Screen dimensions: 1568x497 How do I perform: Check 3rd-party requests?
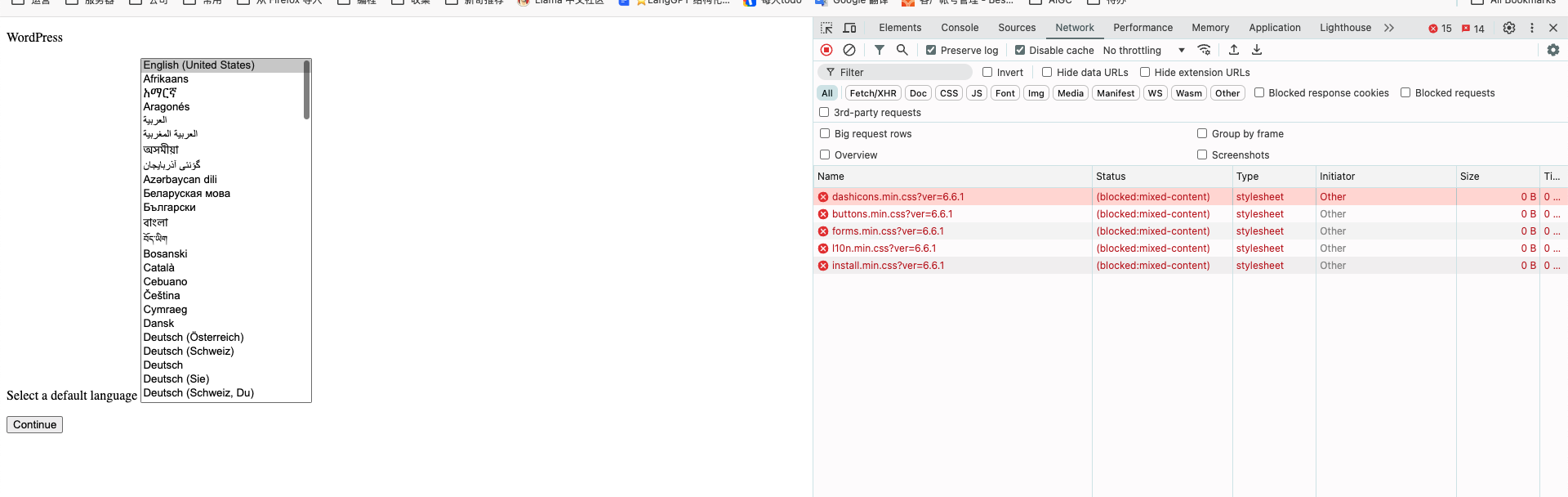click(x=824, y=112)
